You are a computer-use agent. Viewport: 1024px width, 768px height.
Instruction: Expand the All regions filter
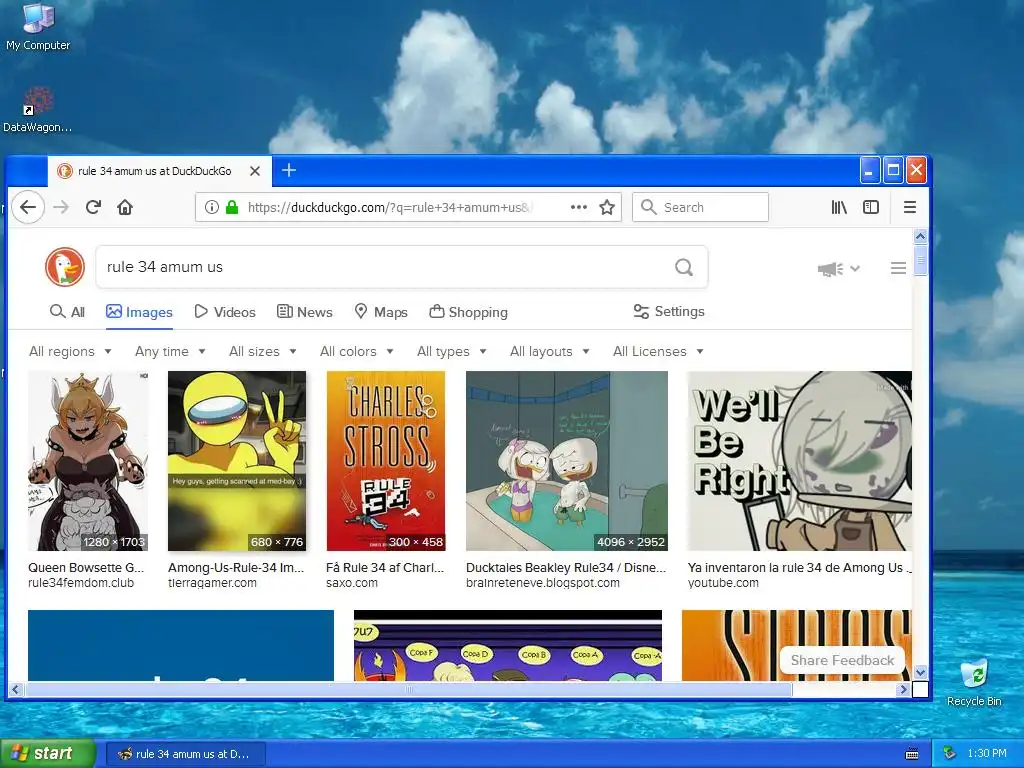(x=70, y=351)
